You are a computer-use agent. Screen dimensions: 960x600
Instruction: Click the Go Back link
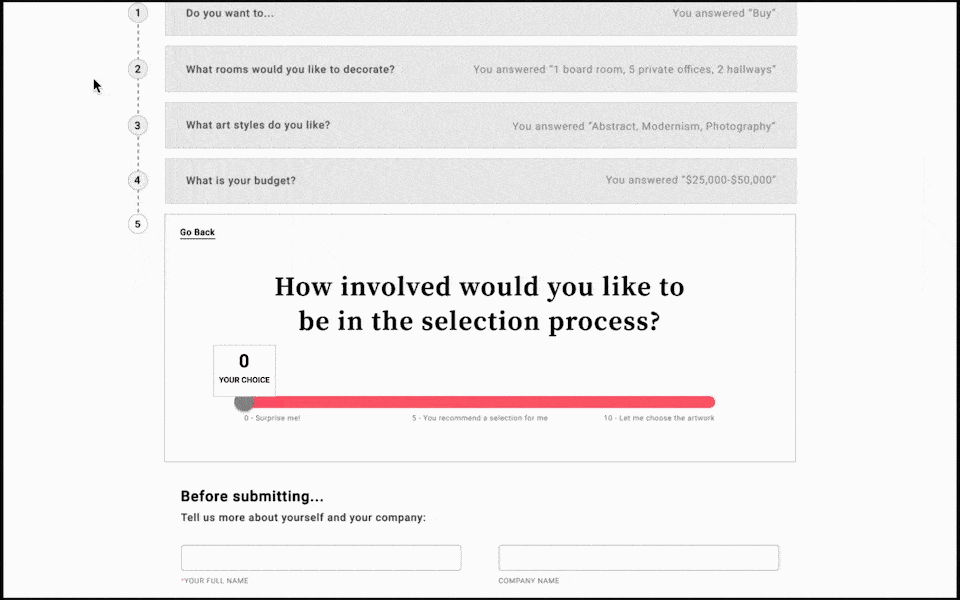[197, 233]
